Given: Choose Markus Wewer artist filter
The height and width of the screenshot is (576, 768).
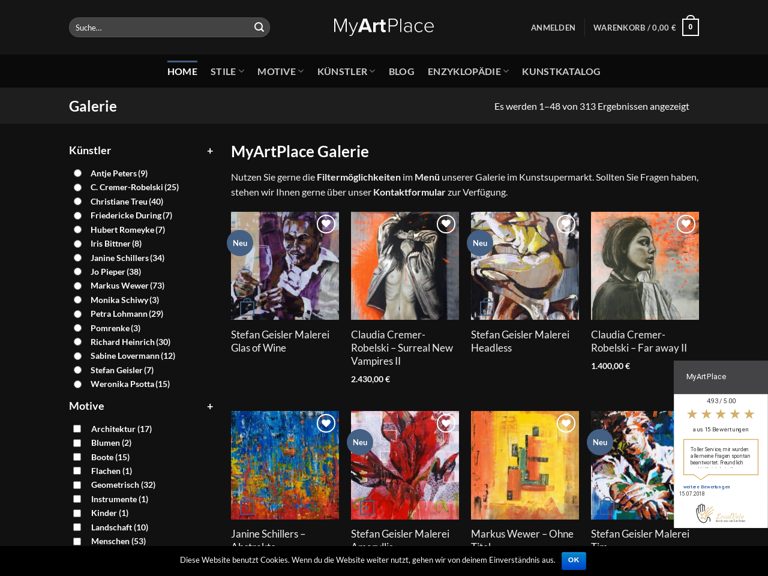Looking at the screenshot, I should [x=77, y=286].
